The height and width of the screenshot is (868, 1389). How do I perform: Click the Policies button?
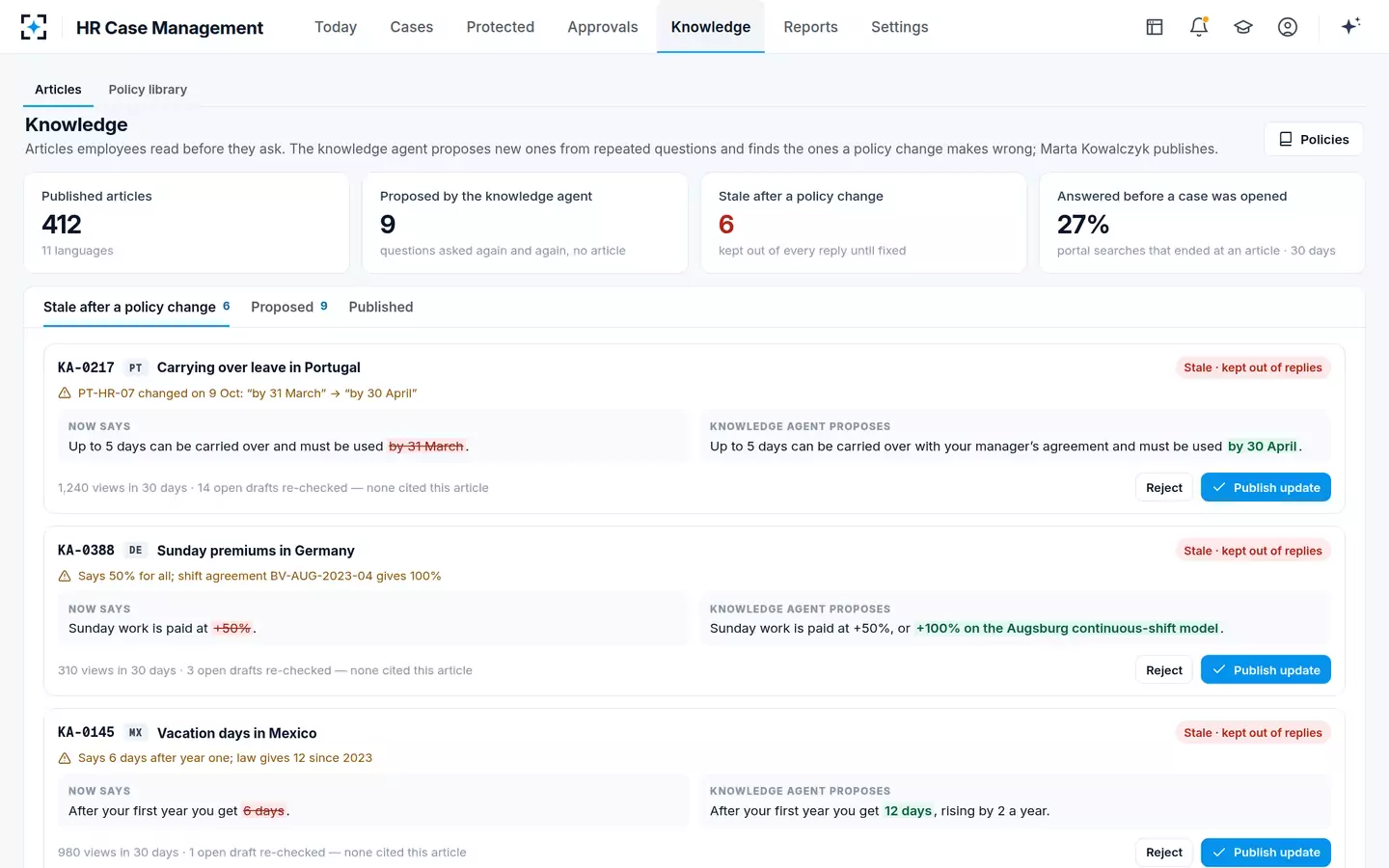(1314, 139)
